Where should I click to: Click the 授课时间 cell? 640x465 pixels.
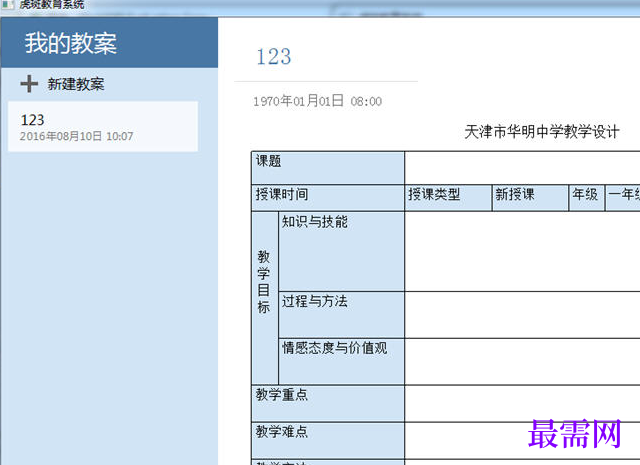tap(328, 198)
